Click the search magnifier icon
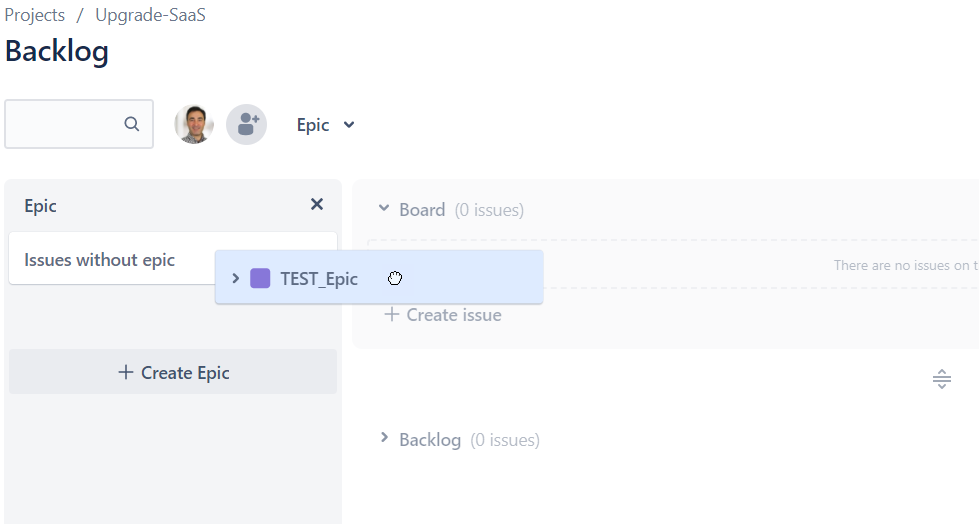The width and height of the screenshot is (979, 524). (131, 124)
